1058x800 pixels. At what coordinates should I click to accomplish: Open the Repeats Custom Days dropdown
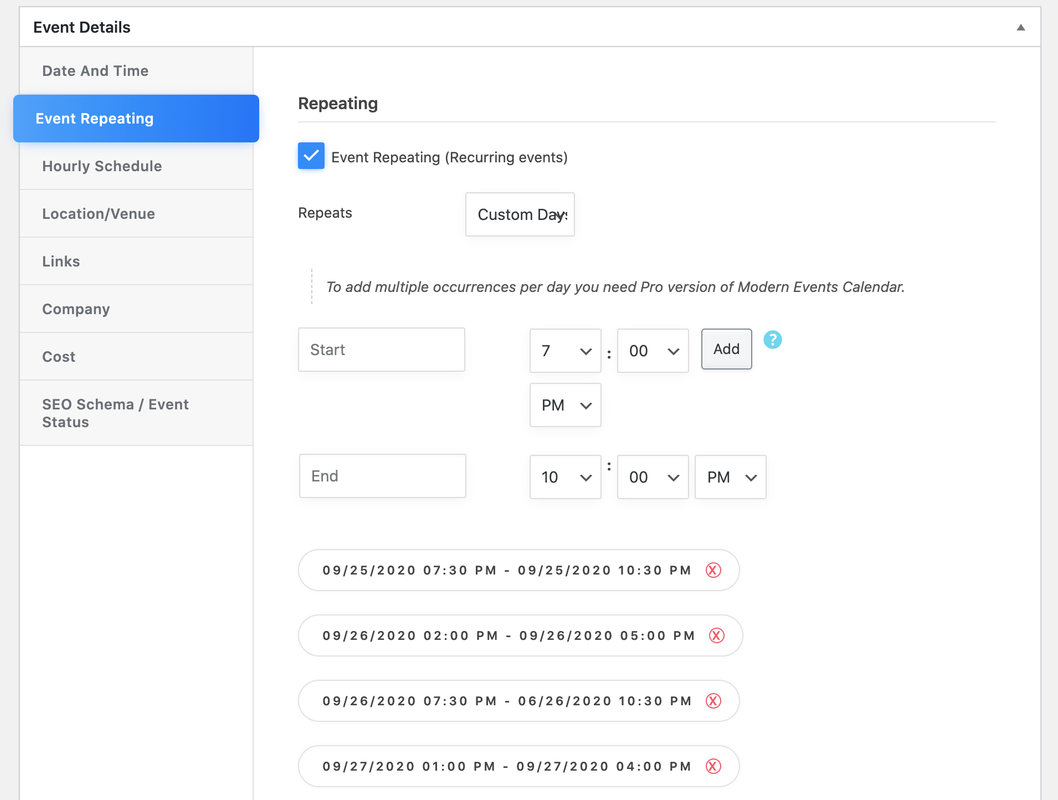[520, 215]
